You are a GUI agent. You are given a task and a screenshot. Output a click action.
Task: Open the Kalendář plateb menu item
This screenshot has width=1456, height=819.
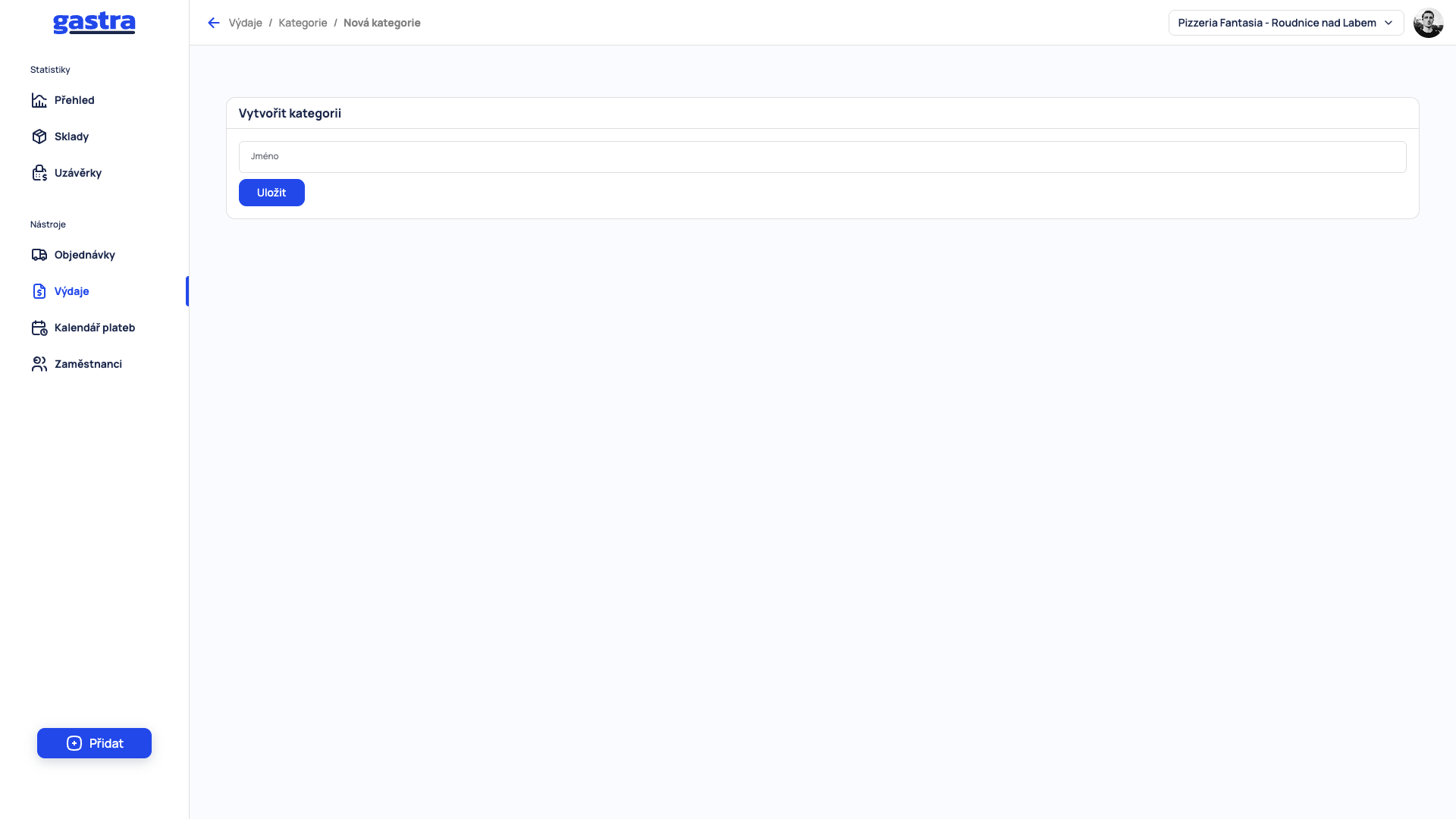click(x=94, y=328)
